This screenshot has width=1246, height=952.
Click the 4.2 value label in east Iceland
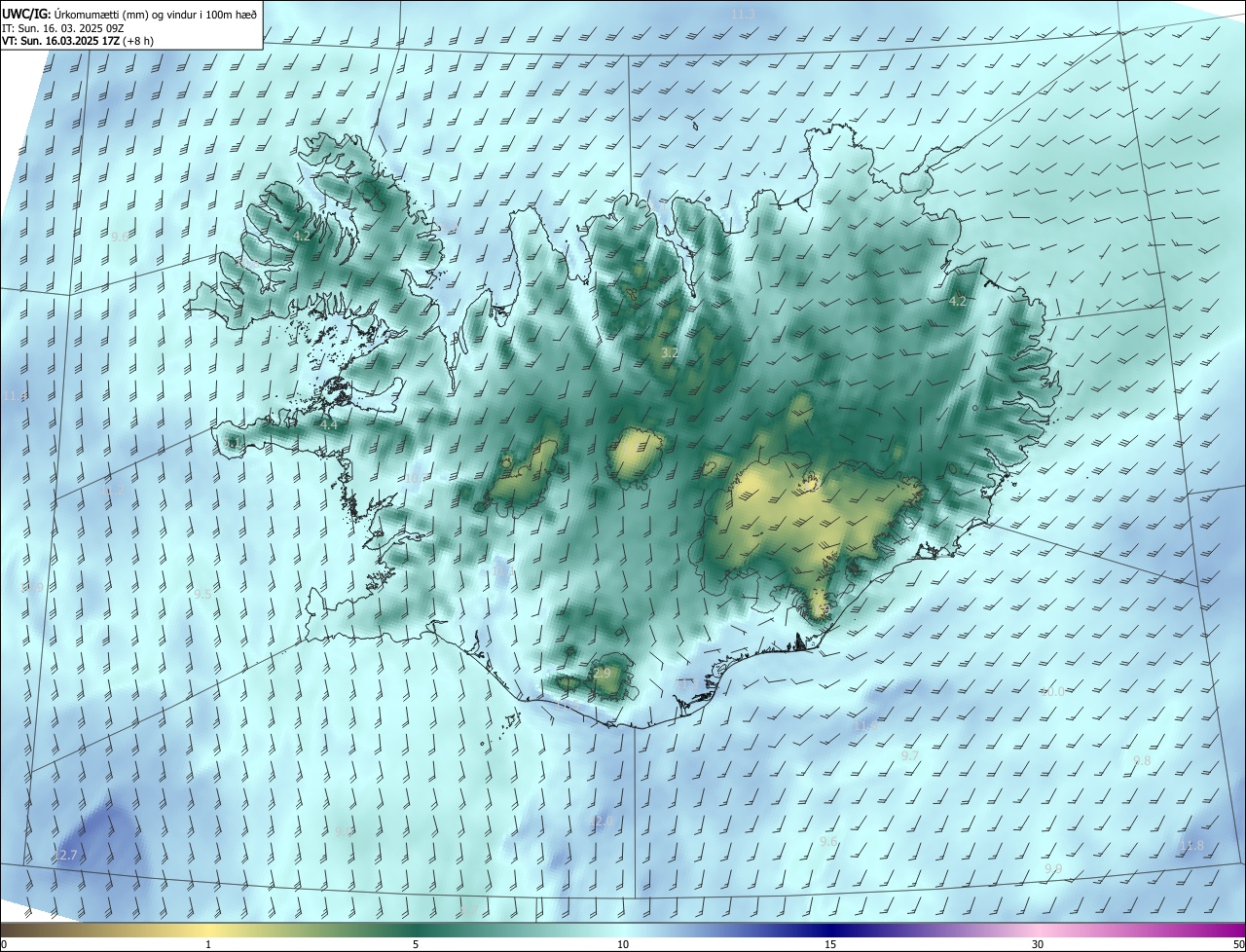[958, 301]
